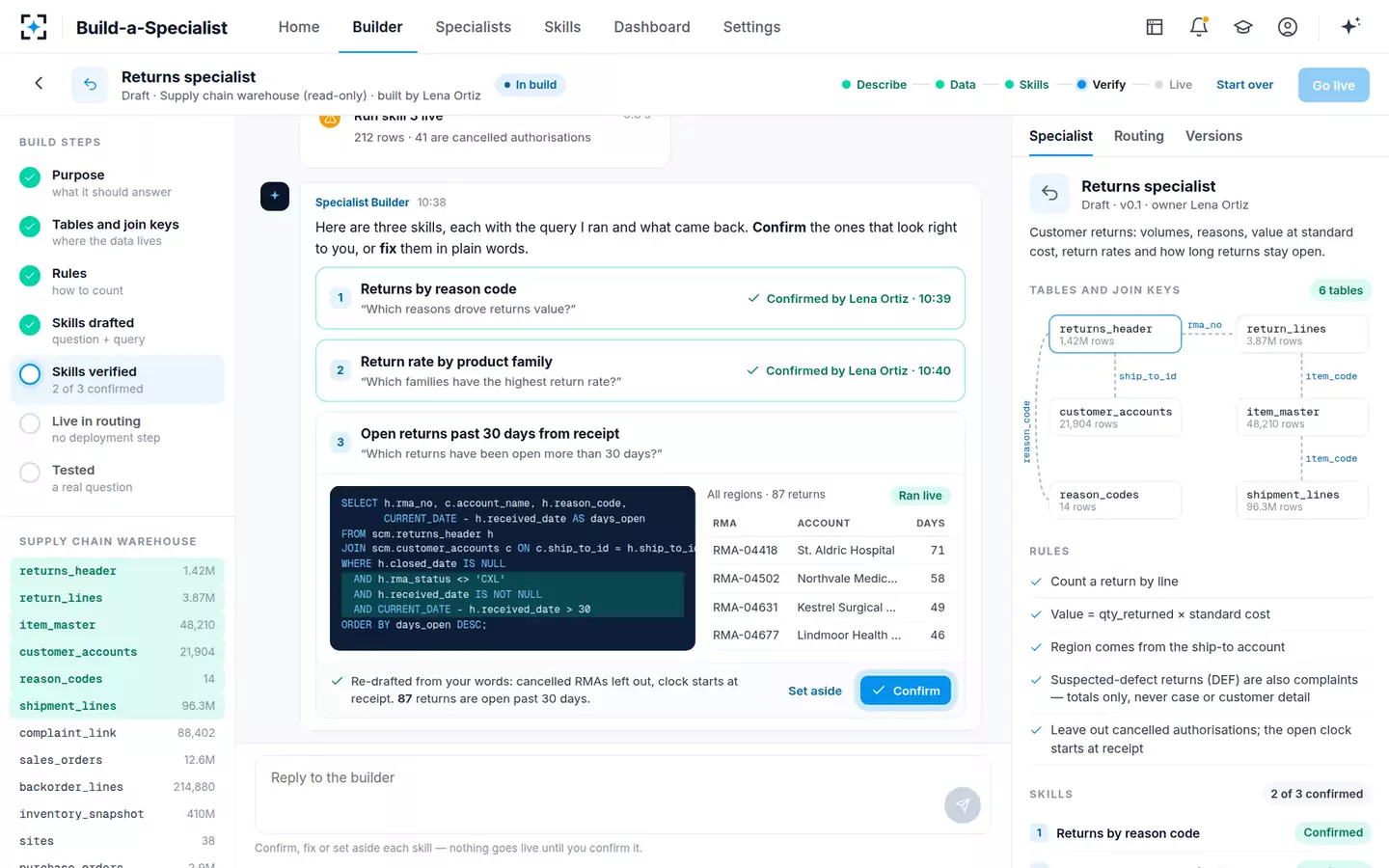The image size is (1389, 868).
Task: Open the Home tab
Action: [299, 27]
